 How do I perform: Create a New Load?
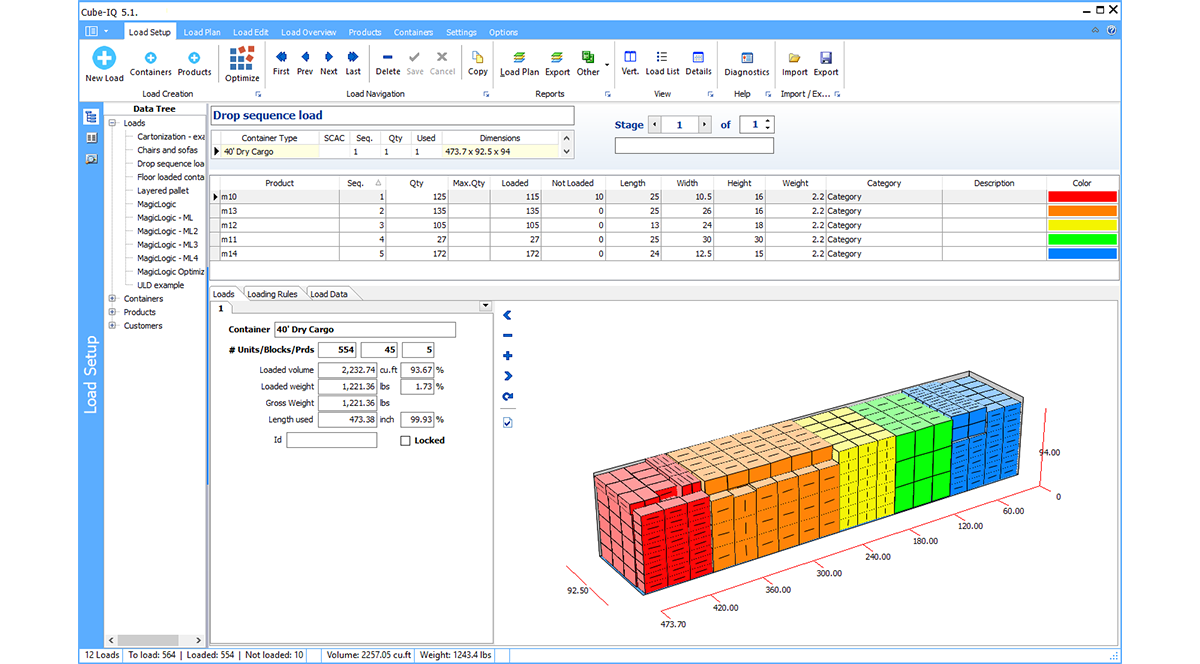pos(104,64)
